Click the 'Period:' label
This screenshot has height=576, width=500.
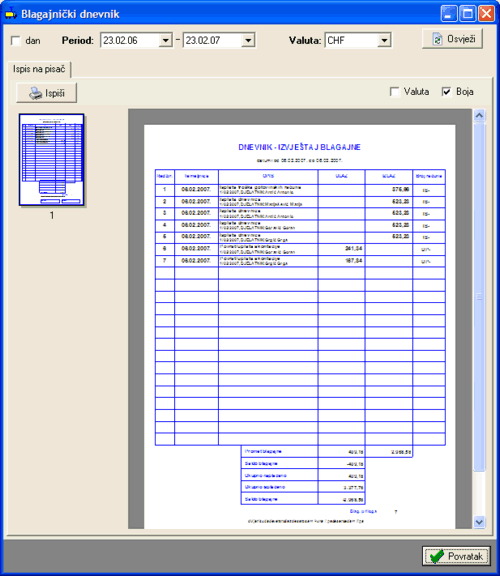click(x=78, y=40)
